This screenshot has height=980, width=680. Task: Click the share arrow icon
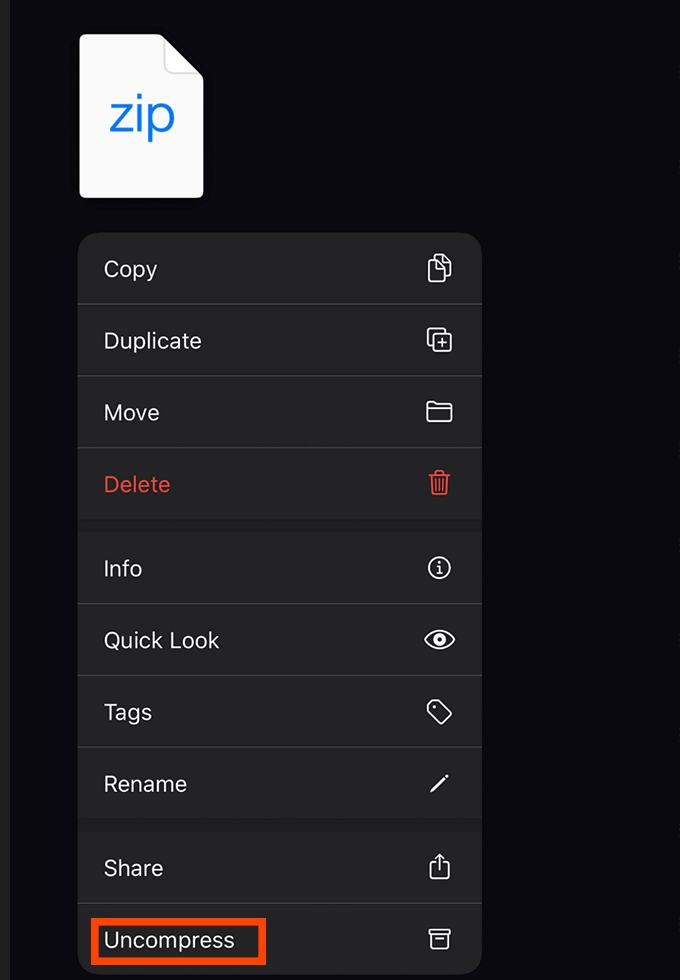click(x=439, y=867)
